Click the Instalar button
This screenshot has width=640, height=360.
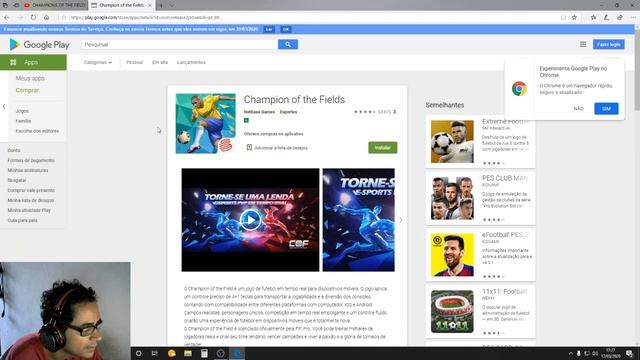tap(382, 147)
